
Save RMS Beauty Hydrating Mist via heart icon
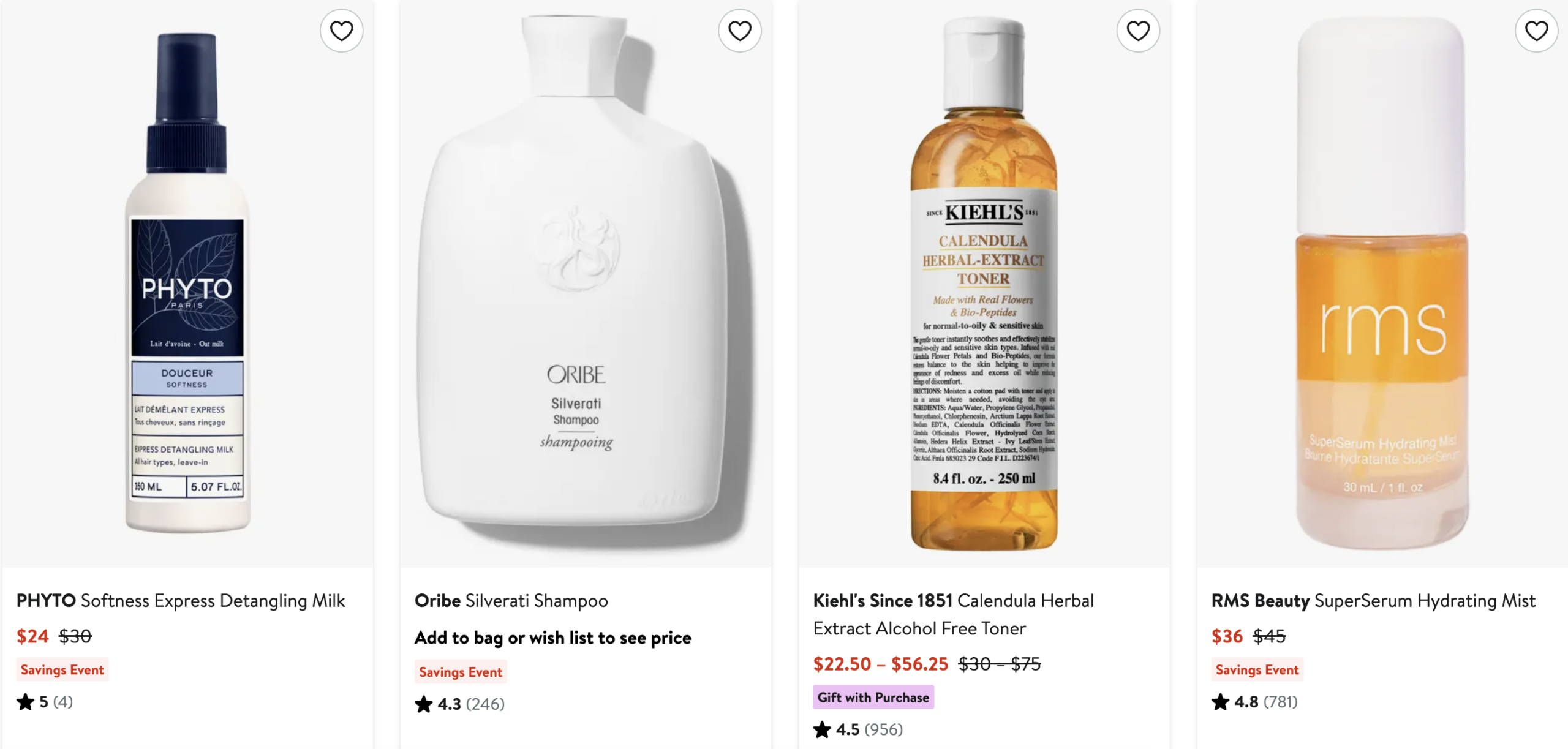[1536, 31]
